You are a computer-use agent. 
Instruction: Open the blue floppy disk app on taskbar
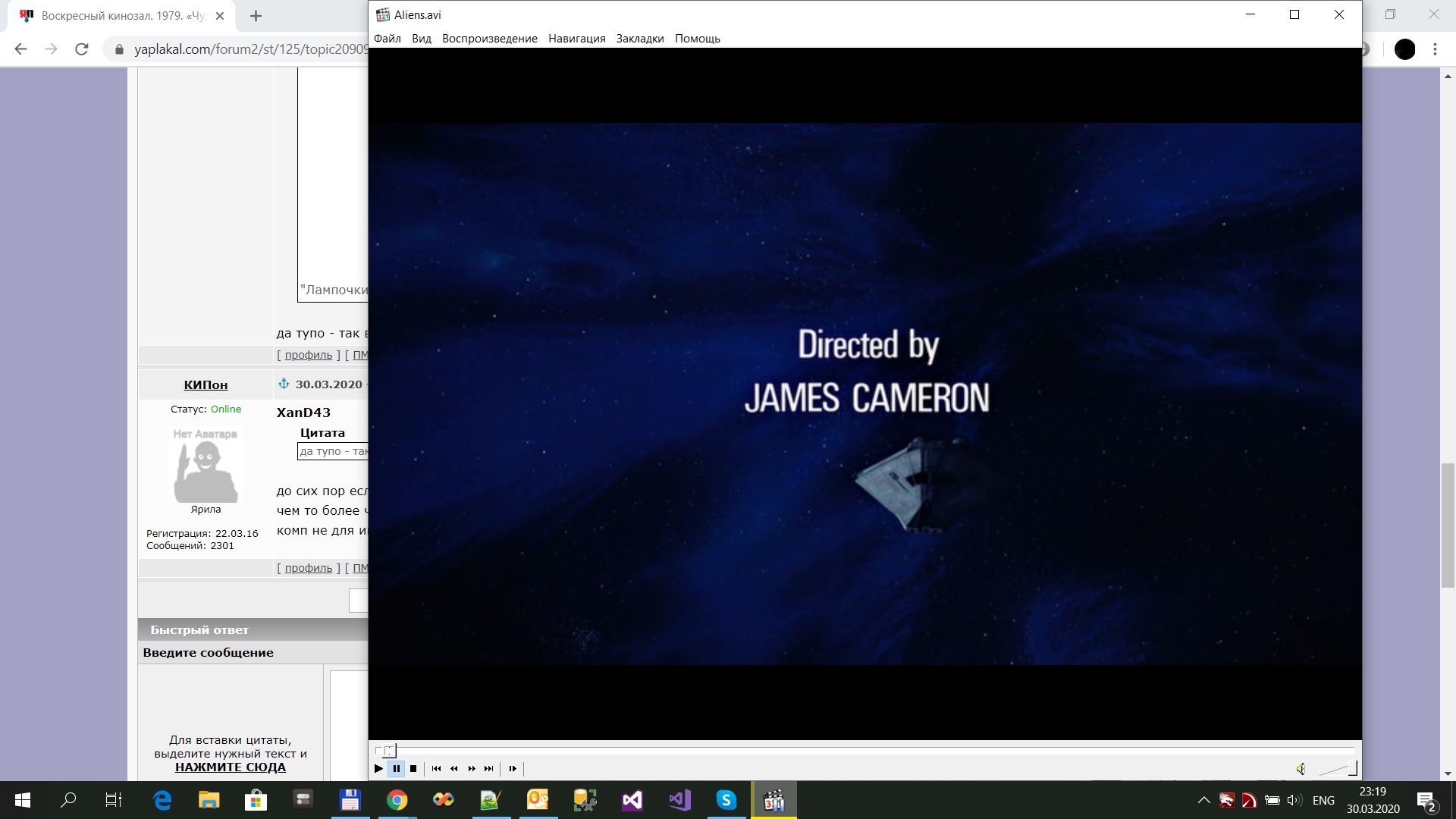click(x=350, y=800)
